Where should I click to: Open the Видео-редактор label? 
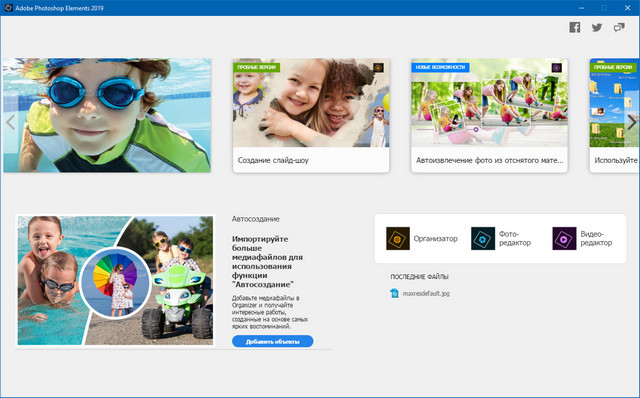point(596,238)
